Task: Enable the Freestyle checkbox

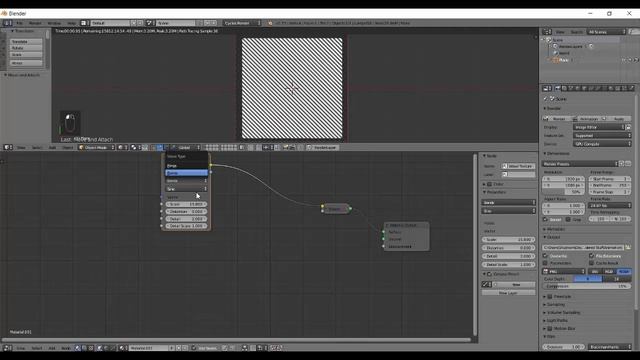Action: coord(550,297)
